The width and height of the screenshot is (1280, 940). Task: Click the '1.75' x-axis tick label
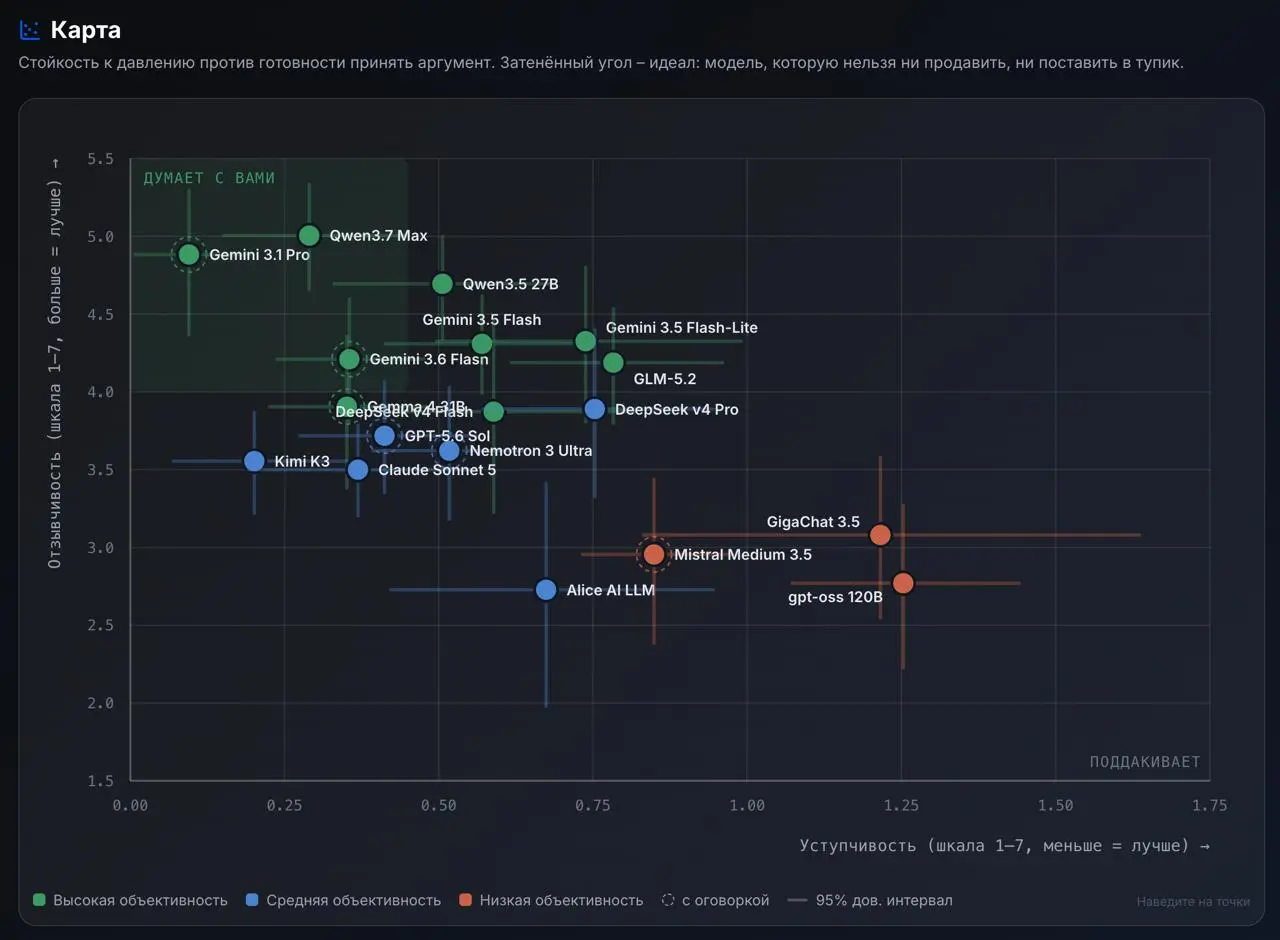point(1209,805)
